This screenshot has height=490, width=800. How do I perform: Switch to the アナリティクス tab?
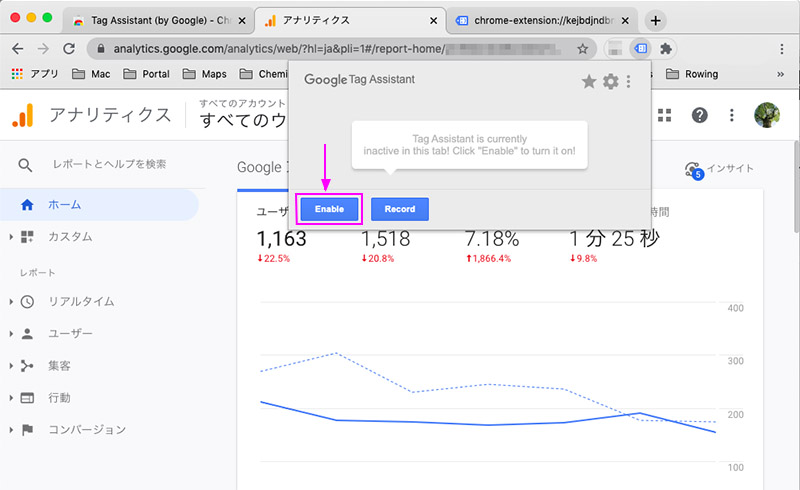tap(349, 20)
